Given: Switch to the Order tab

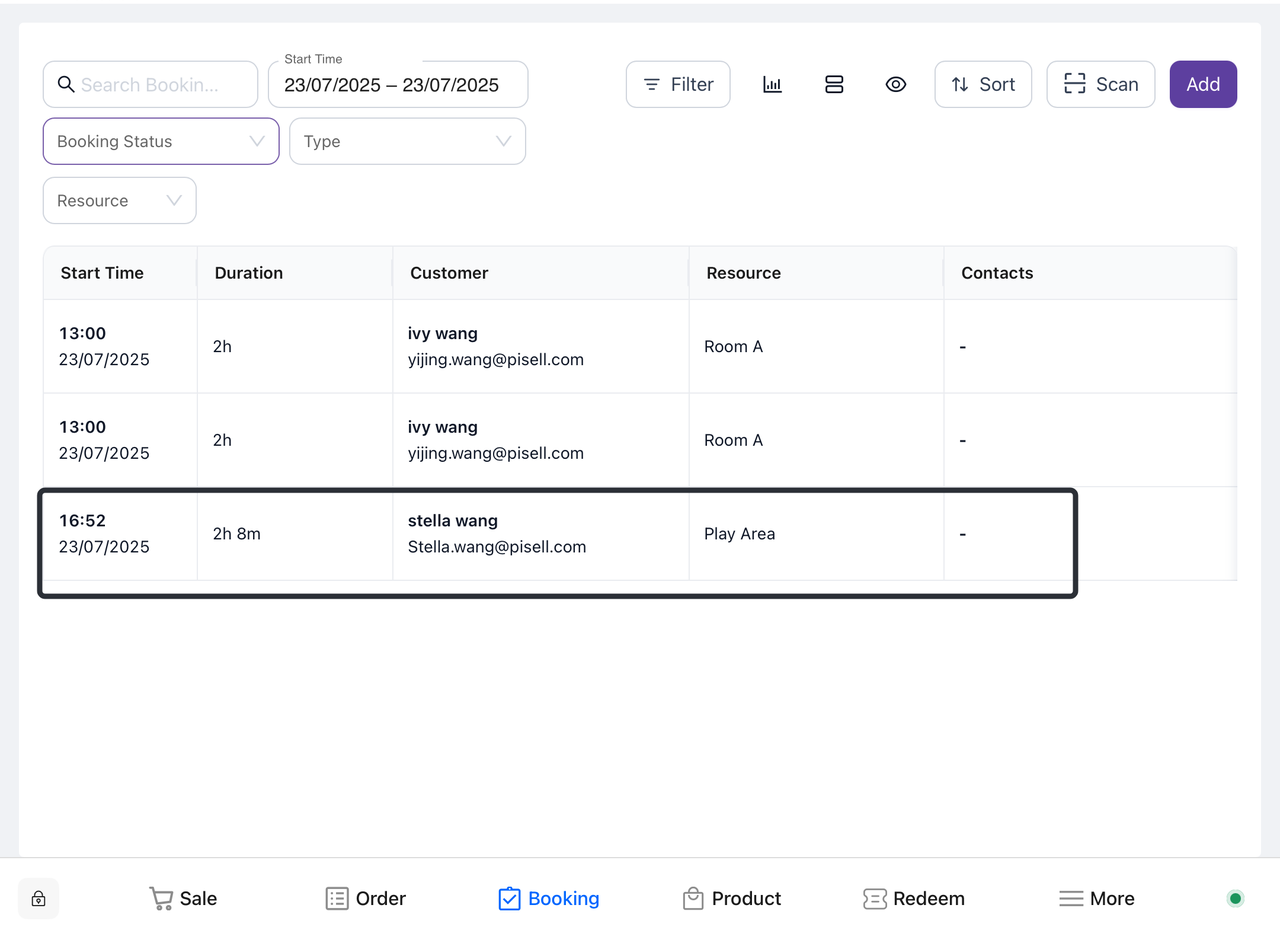Looking at the screenshot, I should pos(366,898).
